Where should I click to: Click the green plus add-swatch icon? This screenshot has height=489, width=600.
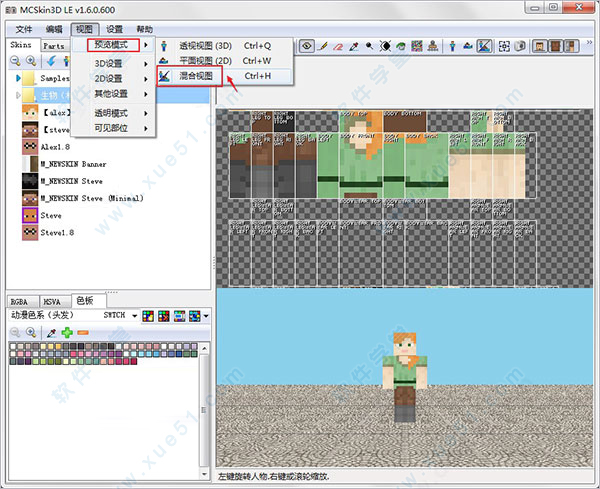(66, 331)
